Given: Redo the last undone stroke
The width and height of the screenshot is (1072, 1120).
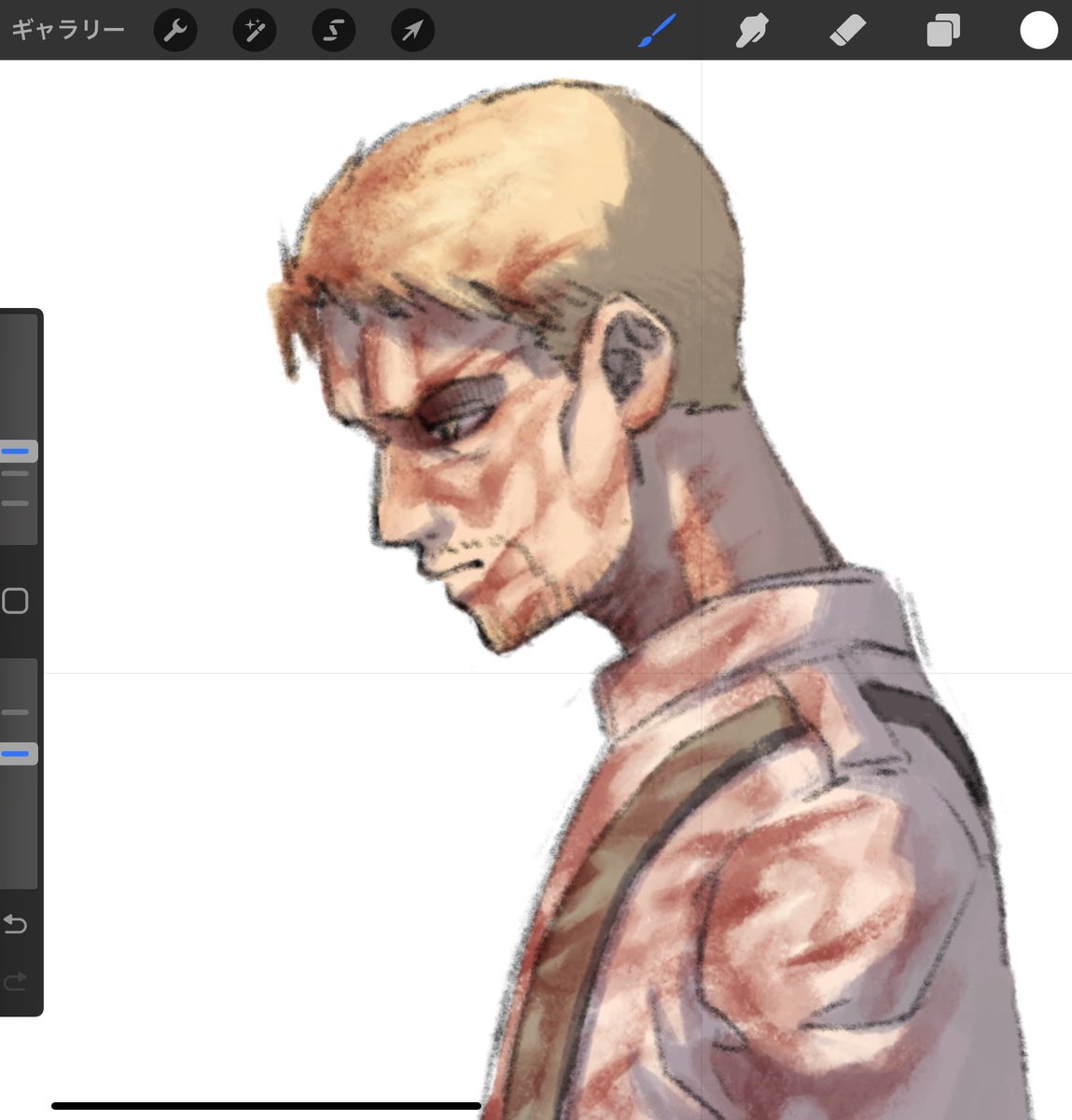Looking at the screenshot, I should (16, 981).
